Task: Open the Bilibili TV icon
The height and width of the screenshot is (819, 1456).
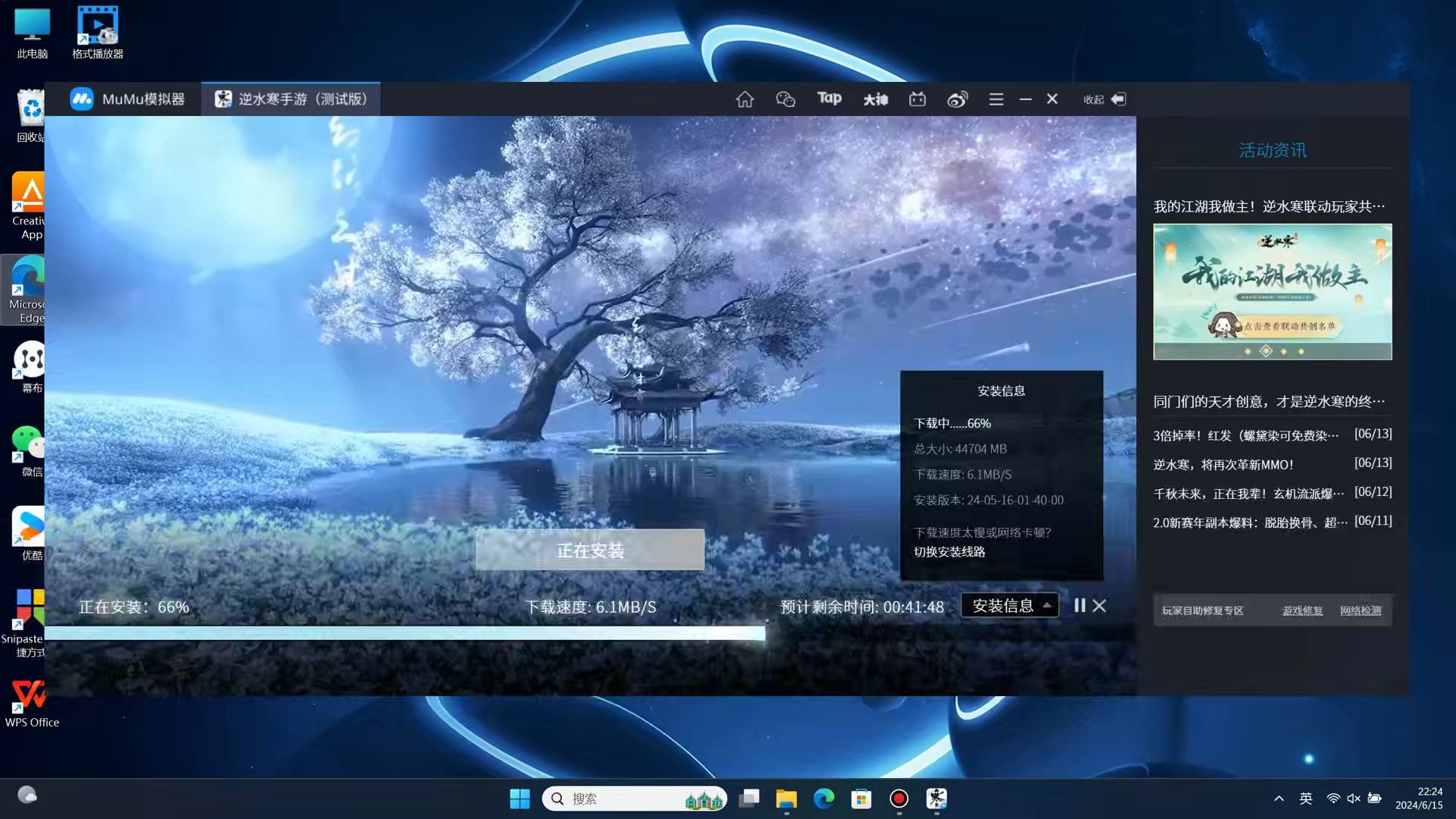Action: (918, 99)
